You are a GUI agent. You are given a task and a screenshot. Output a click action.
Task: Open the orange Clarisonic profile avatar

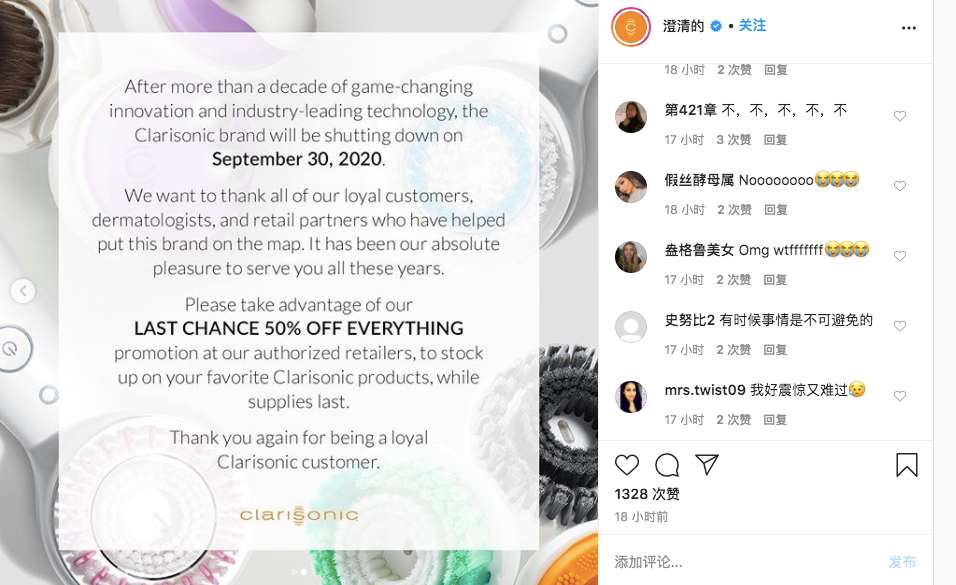tap(631, 27)
